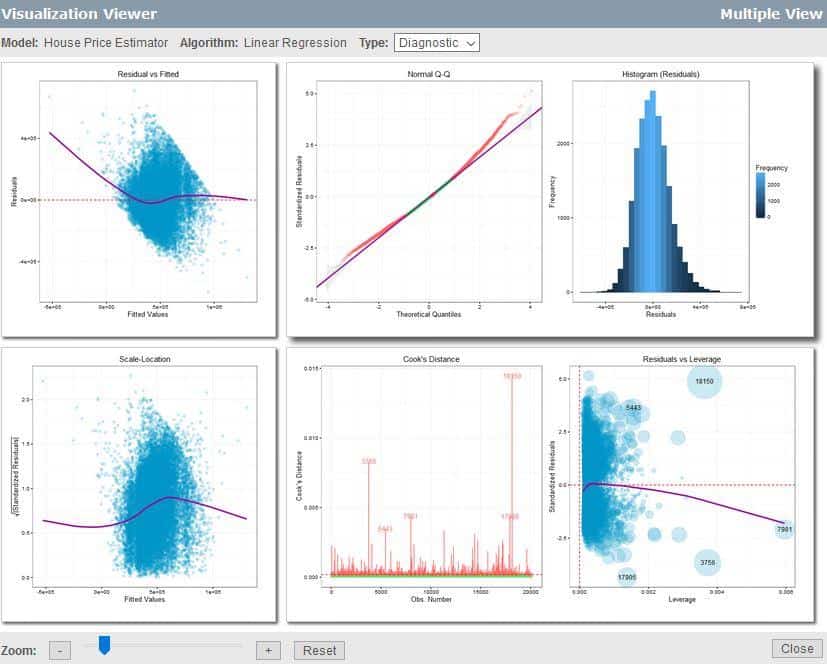Select the Histogram (Residuals) chart

pyautogui.click(x=652, y=190)
